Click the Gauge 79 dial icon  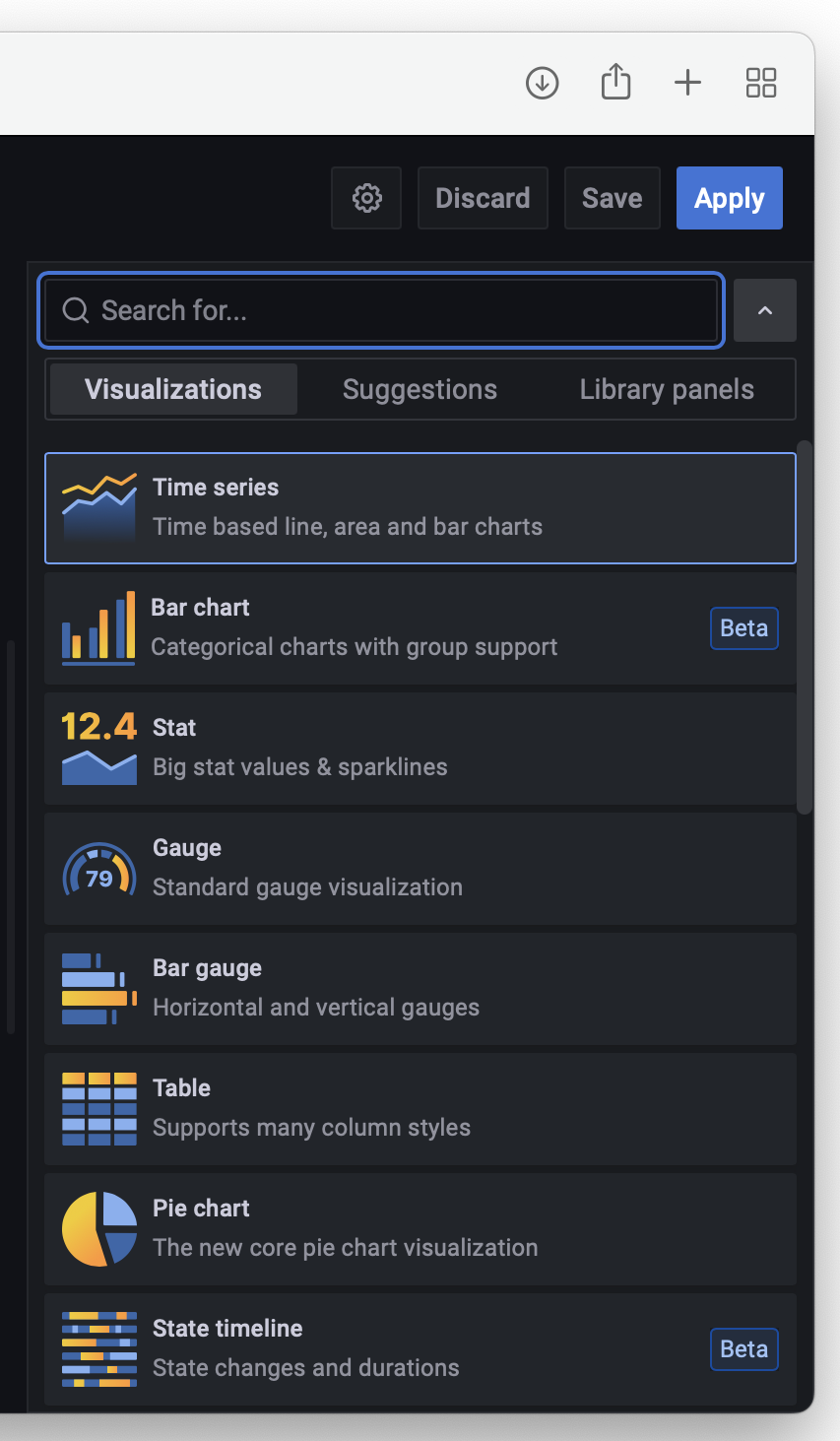tap(99, 869)
